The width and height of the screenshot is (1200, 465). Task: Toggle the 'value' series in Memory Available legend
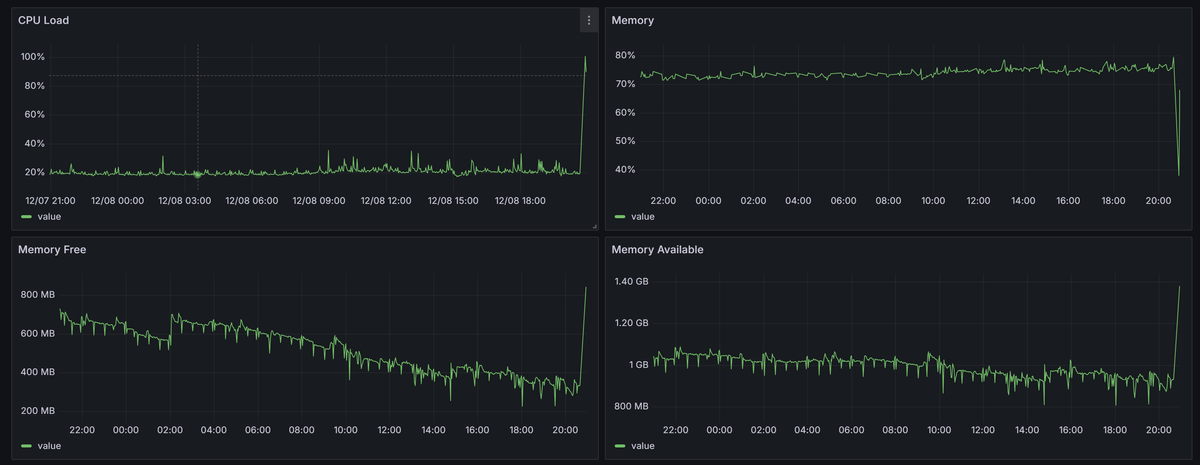point(643,445)
